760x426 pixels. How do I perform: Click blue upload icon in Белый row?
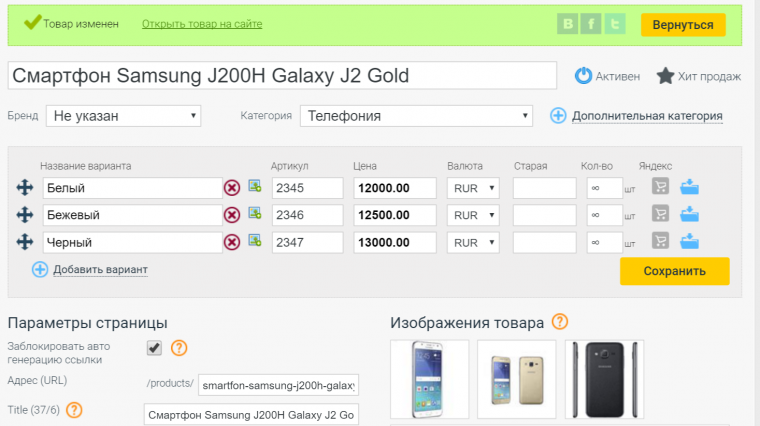689,187
